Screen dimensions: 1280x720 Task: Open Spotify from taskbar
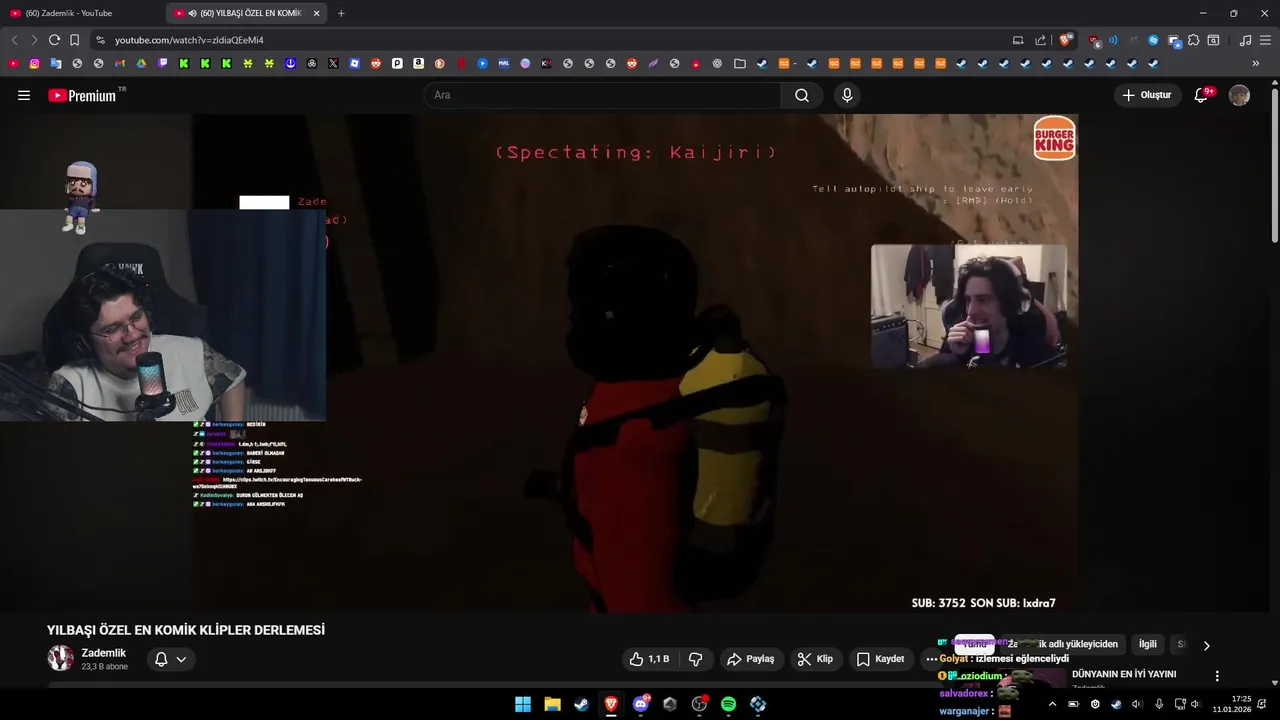coord(728,704)
